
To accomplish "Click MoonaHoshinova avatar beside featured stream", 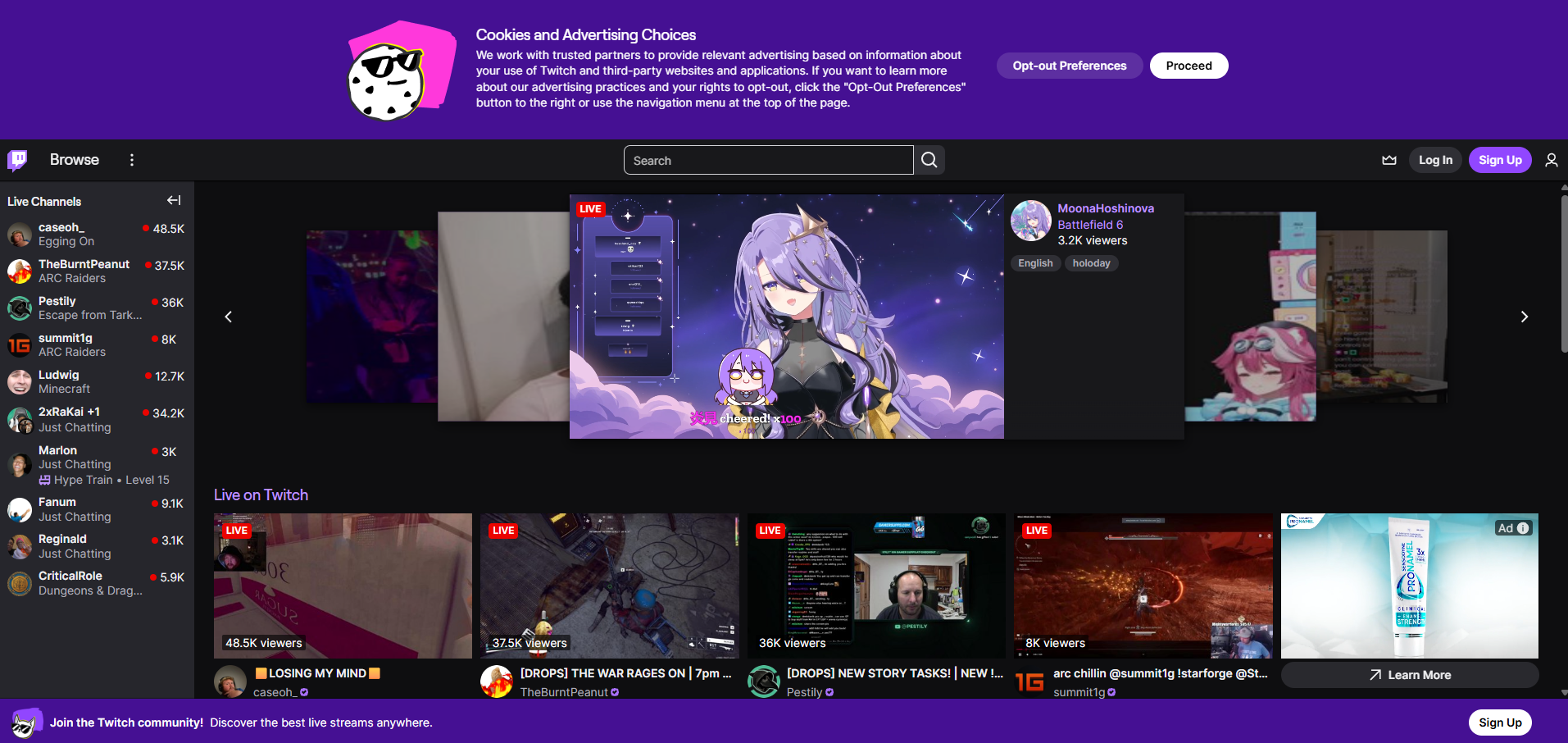I will [1031, 221].
